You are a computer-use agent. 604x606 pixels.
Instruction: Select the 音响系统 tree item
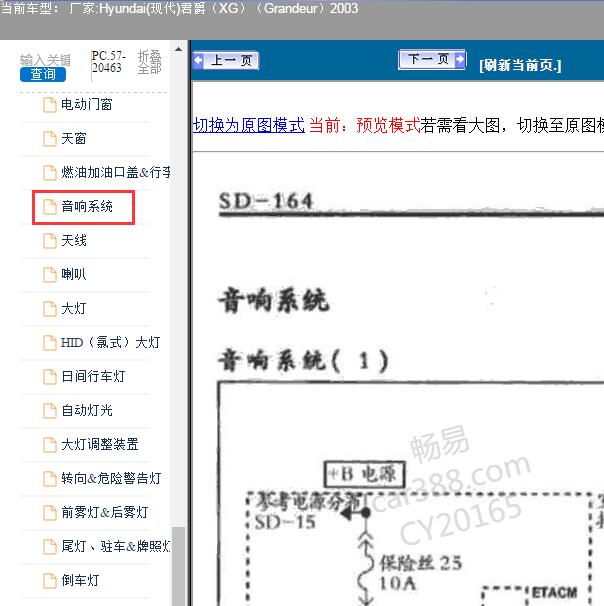coord(87,206)
